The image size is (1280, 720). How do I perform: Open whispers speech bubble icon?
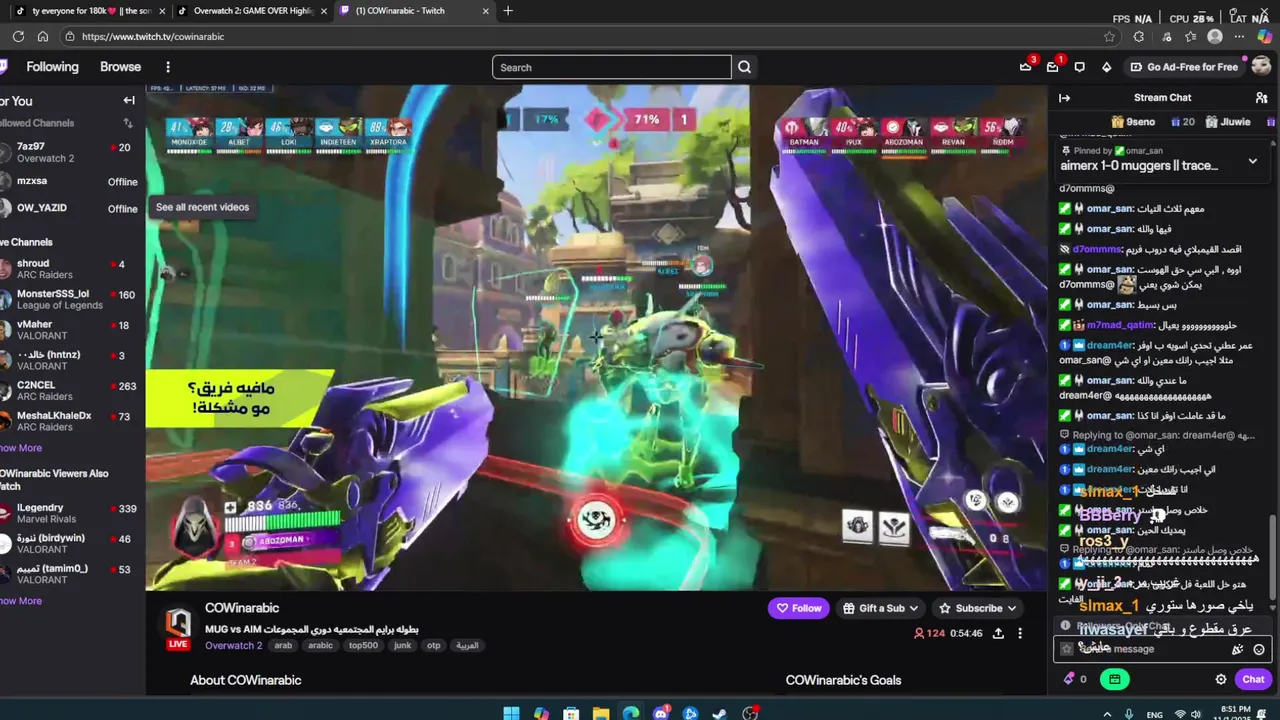click(x=1079, y=67)
